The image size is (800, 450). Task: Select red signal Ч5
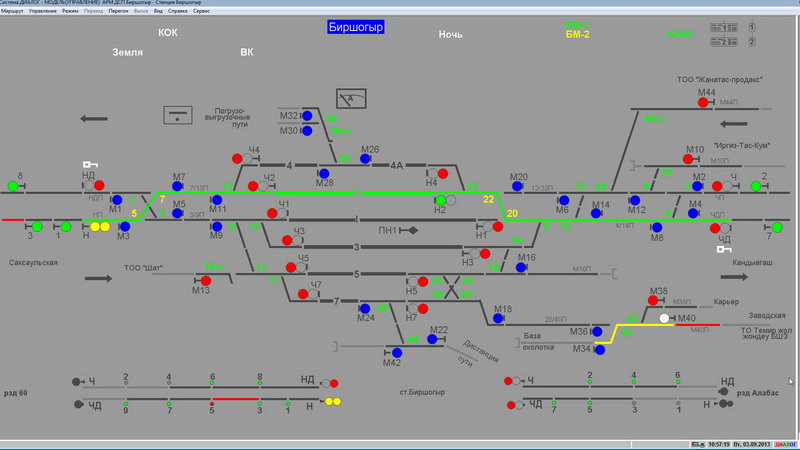coord(291,267)
